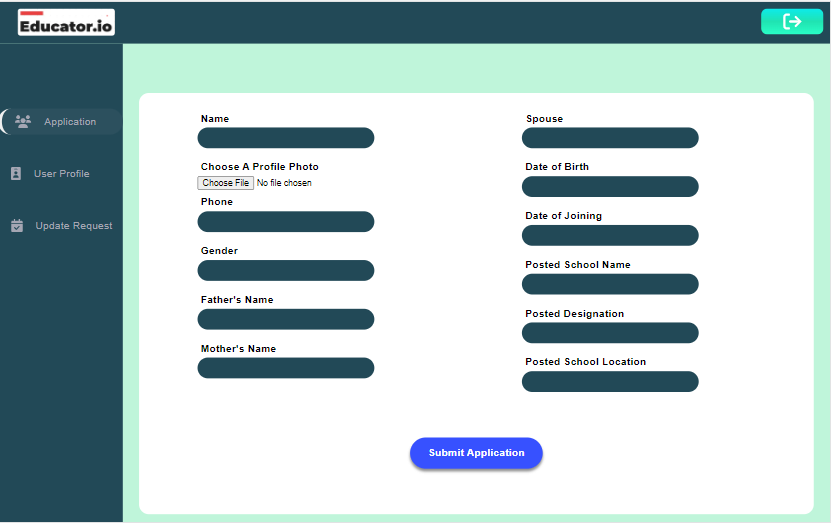Image resolution: width=831 pixels, height=523 pixels.
Task: Click the 'Posted School Name' label
Action: click(x=578, y=264)
